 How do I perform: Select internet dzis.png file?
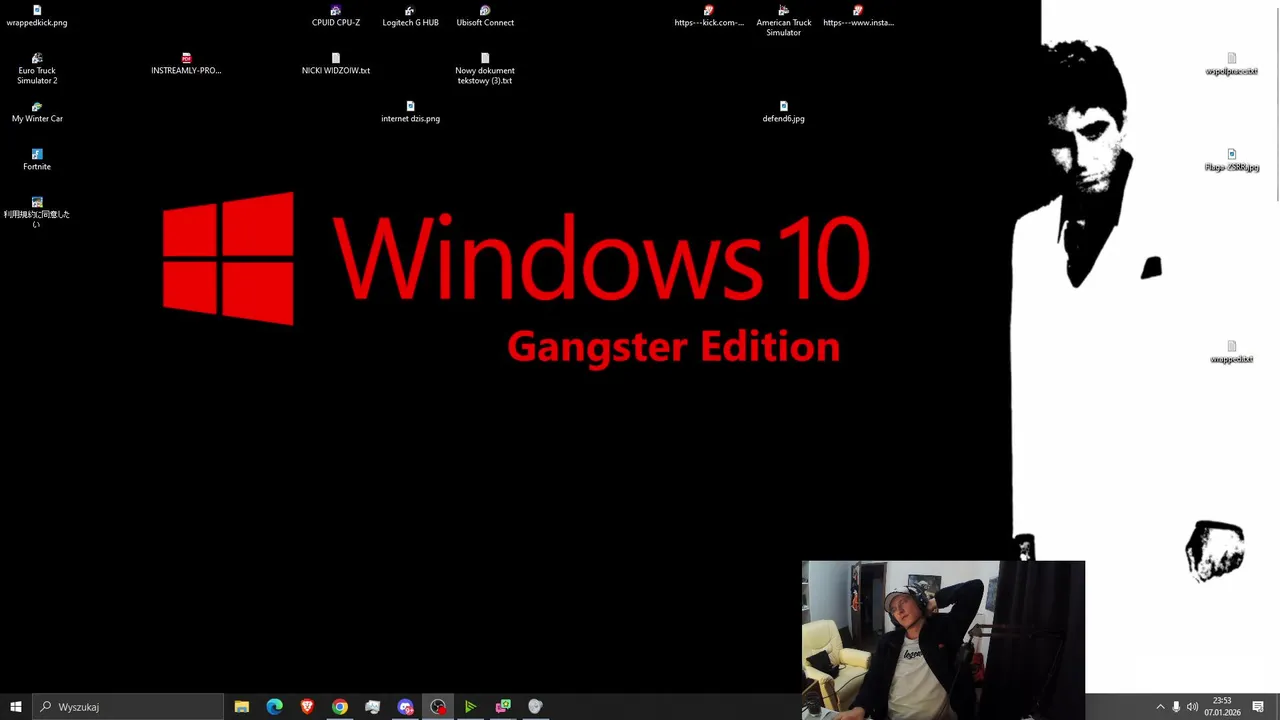click(410, 112)
